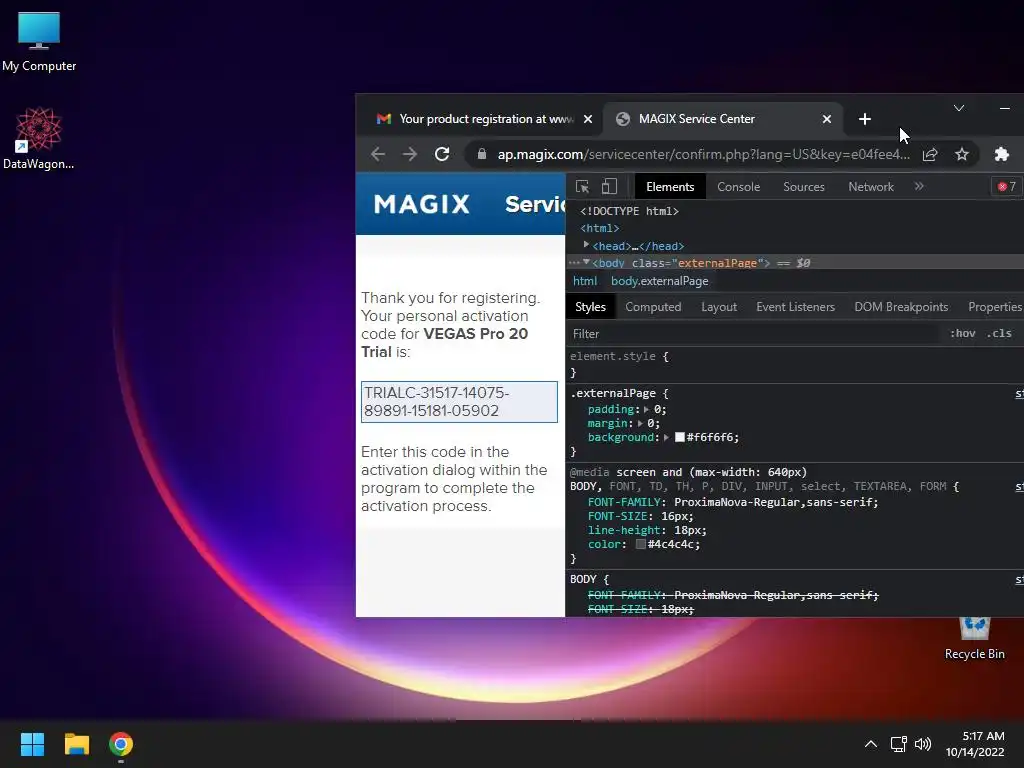Image resolution: width=1024 pixels, height=768 pixels.
Task: Toggle .cls element classes panel
Action: coord(999,333)
